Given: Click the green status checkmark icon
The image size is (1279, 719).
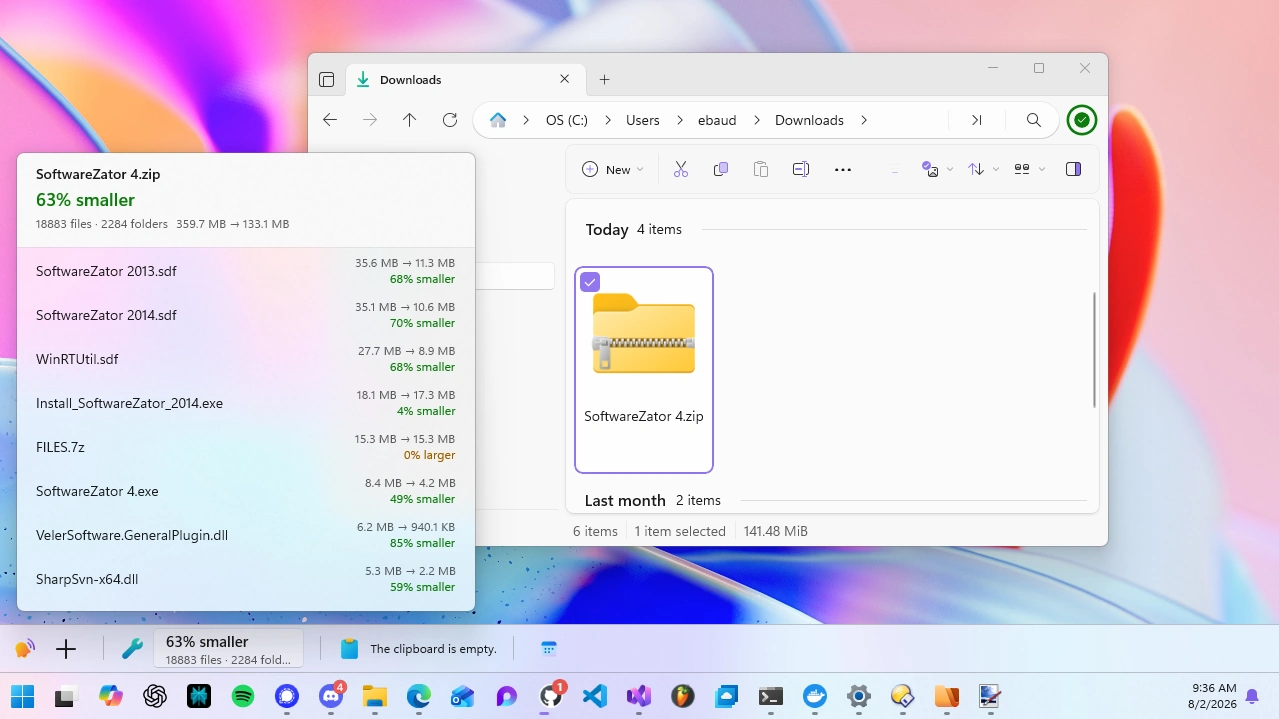Looking at the screenshot, I should (x=1081, y=120).
